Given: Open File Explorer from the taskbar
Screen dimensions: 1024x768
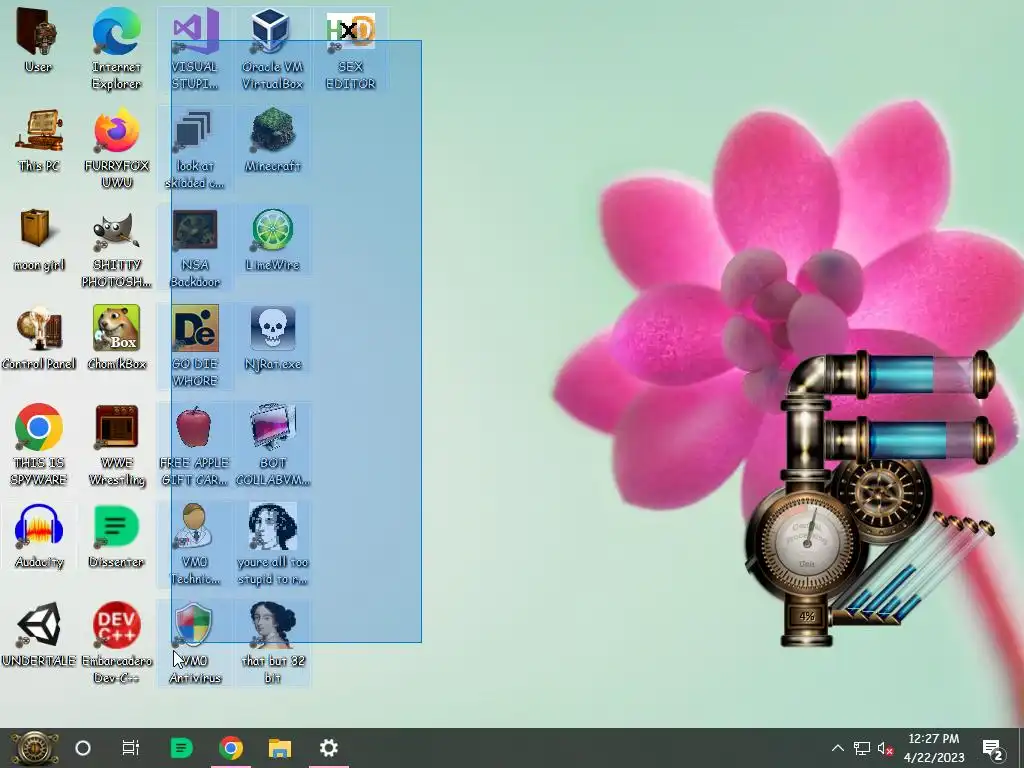Looking at the screenshot, I should click(x=280, y=748).
